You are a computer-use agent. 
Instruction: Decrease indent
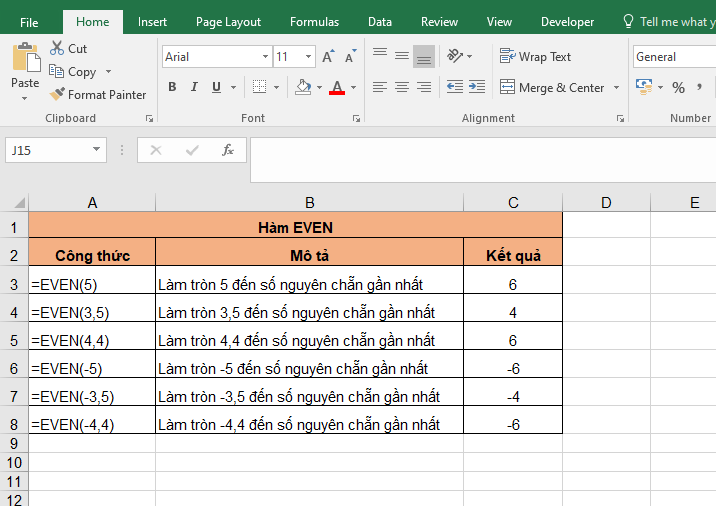pos(455,87)
